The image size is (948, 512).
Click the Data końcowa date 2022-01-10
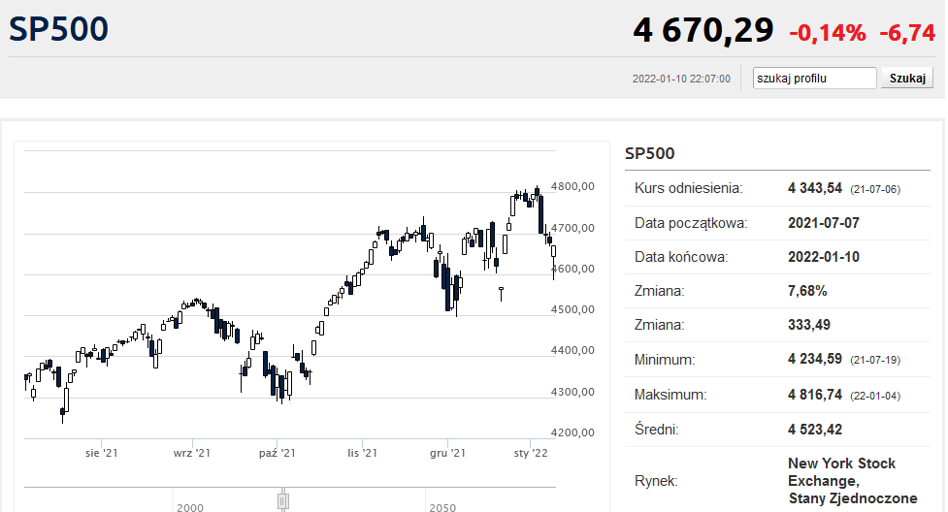coord(823,257)
